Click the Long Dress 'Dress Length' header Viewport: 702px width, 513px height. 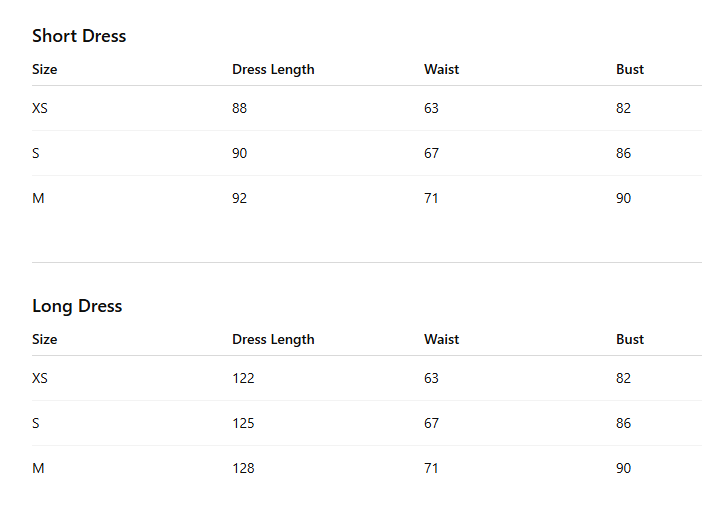273,339
